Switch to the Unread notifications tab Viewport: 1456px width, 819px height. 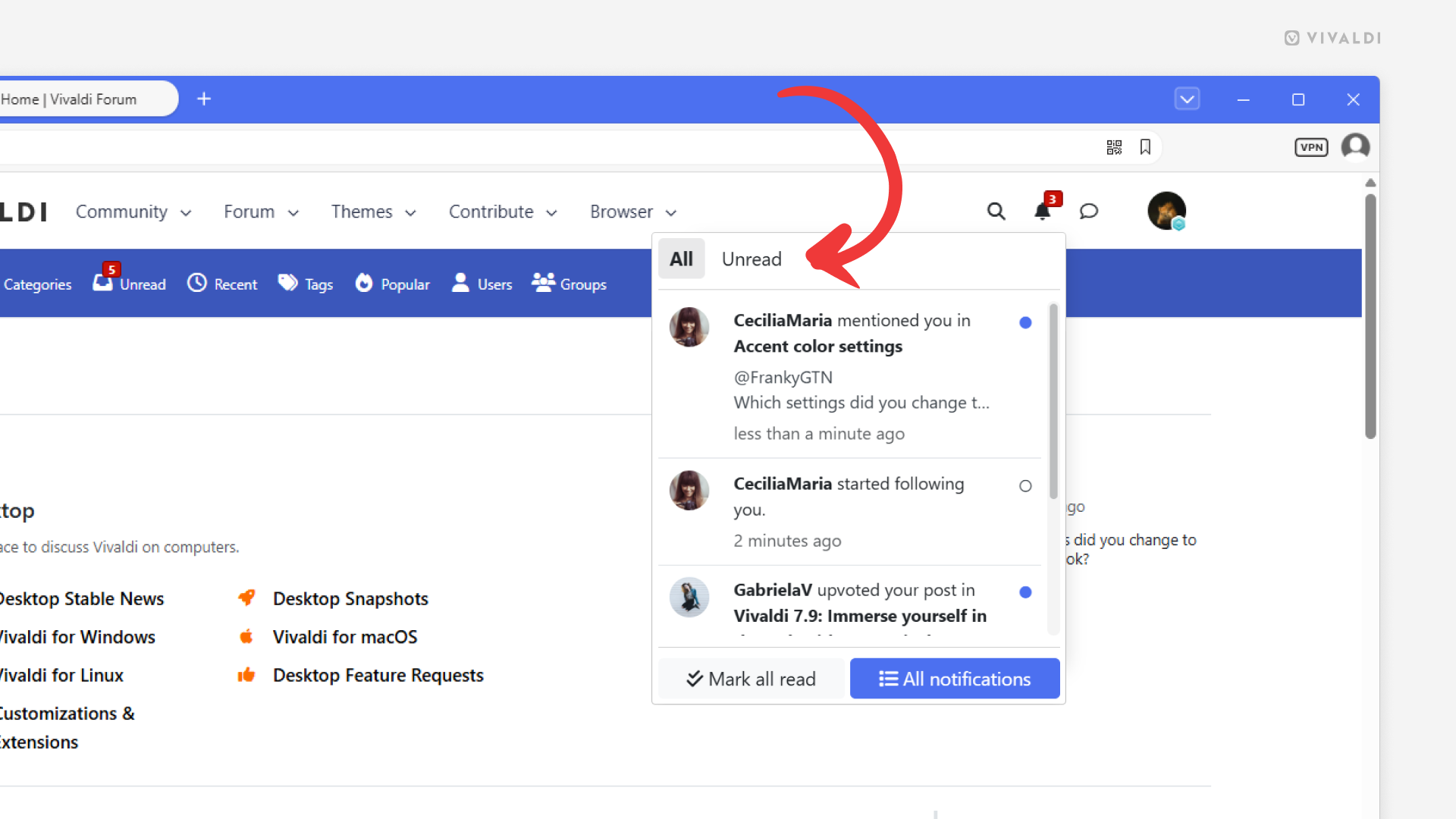(x=752, y=259)
